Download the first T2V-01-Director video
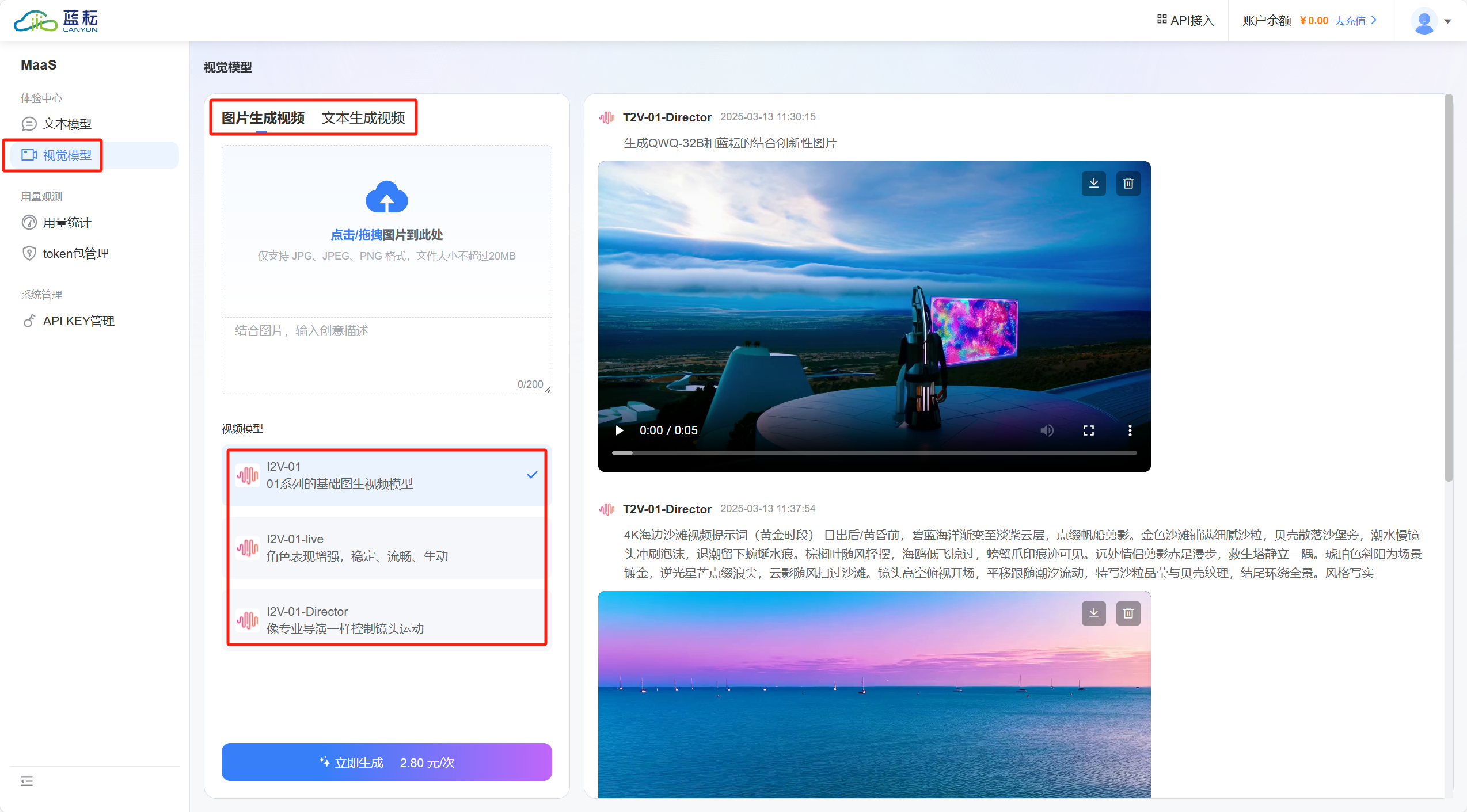Viewport: 1467px width, 812px height. coord(1093,184)
